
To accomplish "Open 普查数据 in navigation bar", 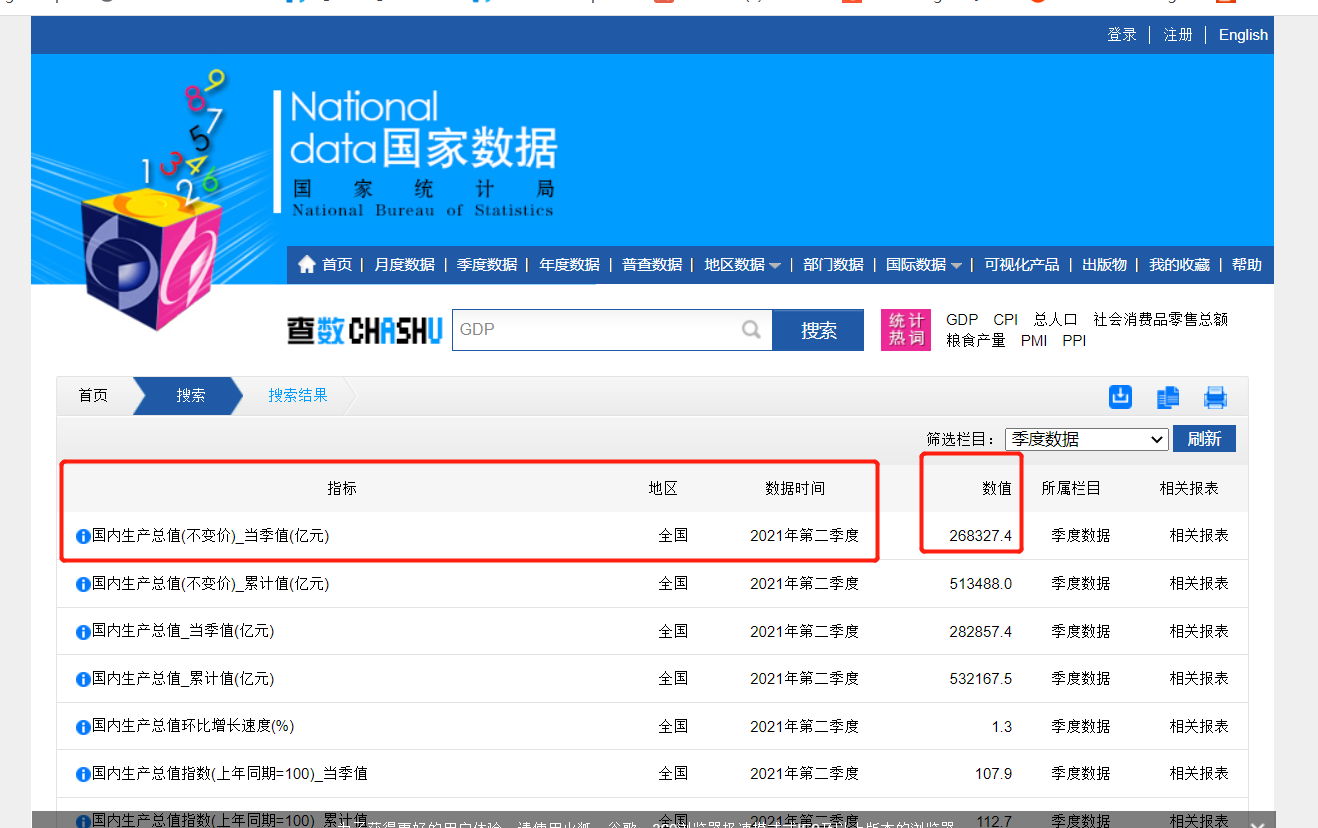I will pos(652,265).
